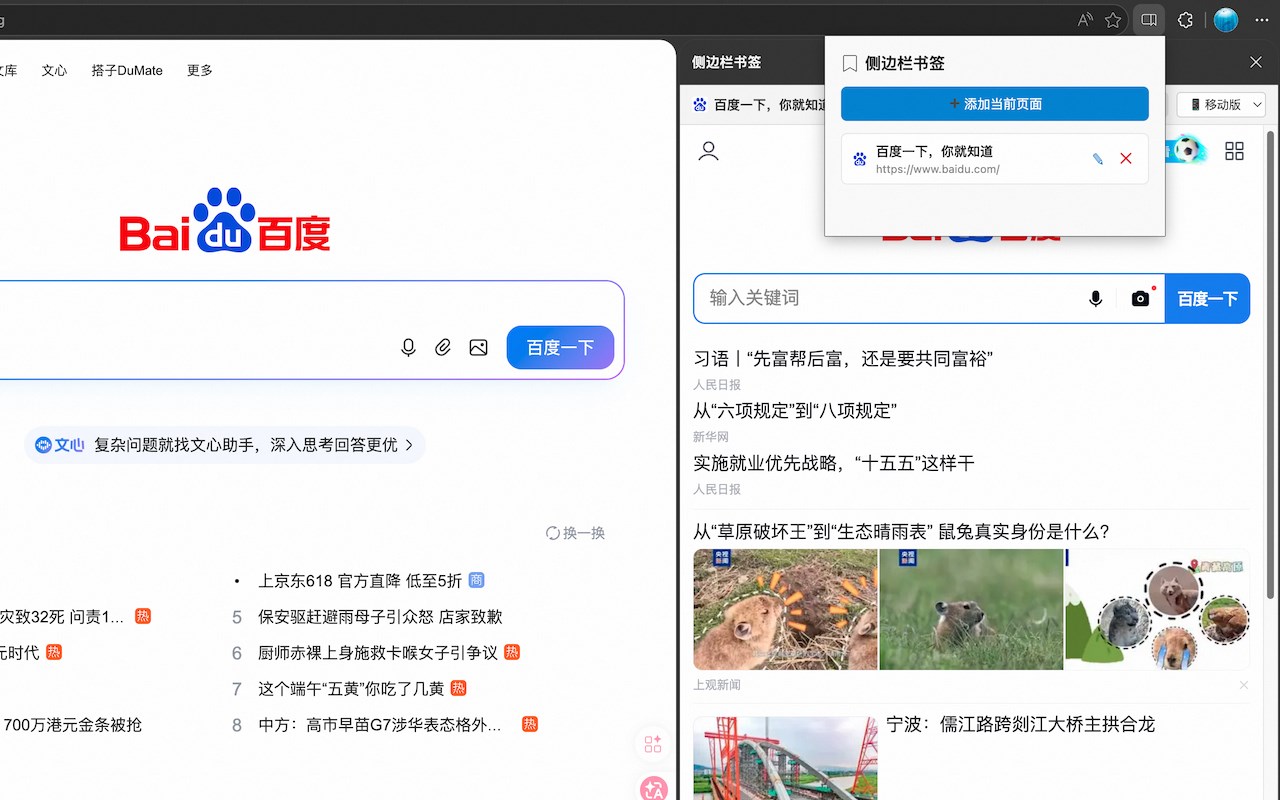Toggle the sidebar bookmark extension icon
Screen dimensions: 1280x800
pyautogui.click(x=1149, y=20)
